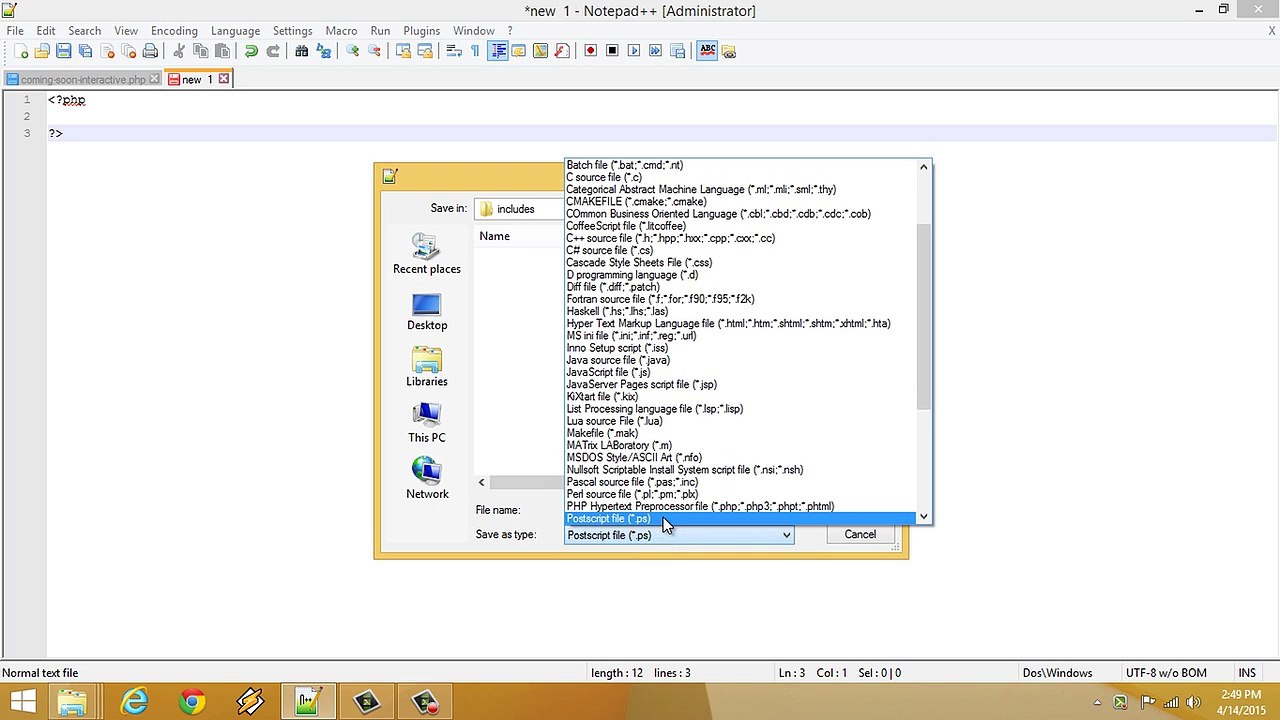Click the Cut scissors icon
Image resolution: width=1280 pixels, height=720 pixels.
coord(179,51)
